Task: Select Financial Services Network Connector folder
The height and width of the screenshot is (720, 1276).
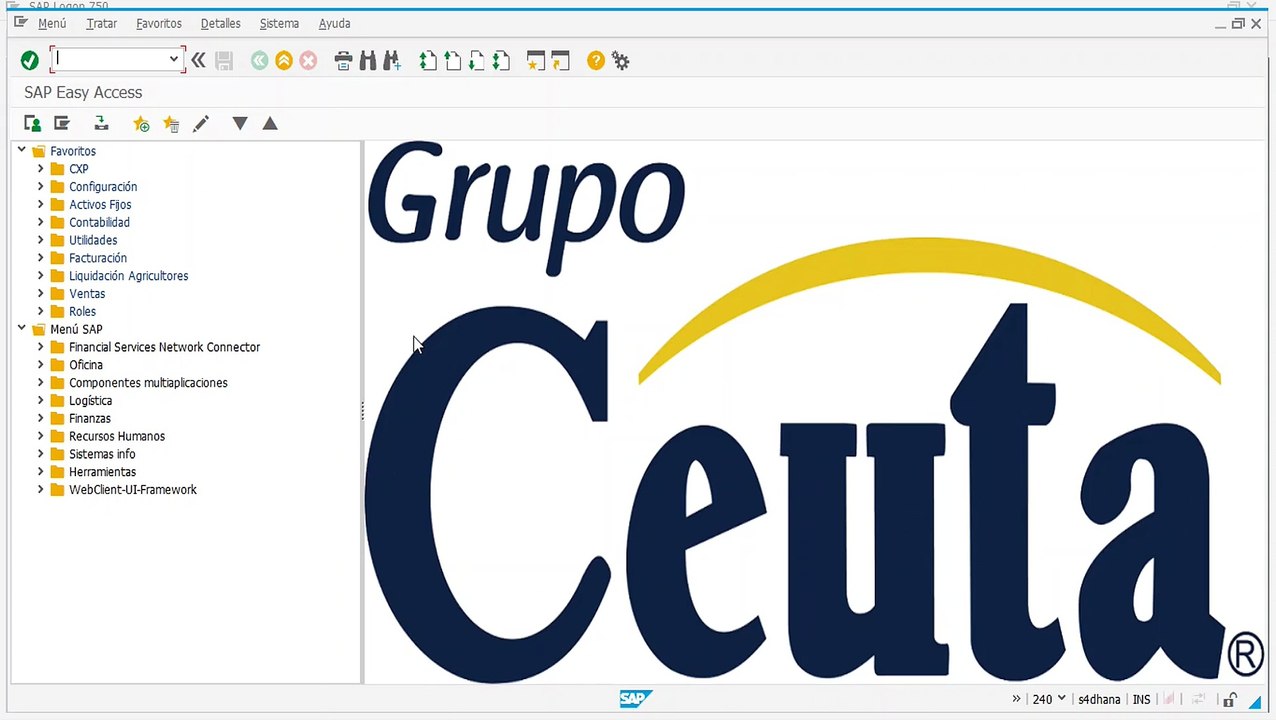Action: click(164, 347)
